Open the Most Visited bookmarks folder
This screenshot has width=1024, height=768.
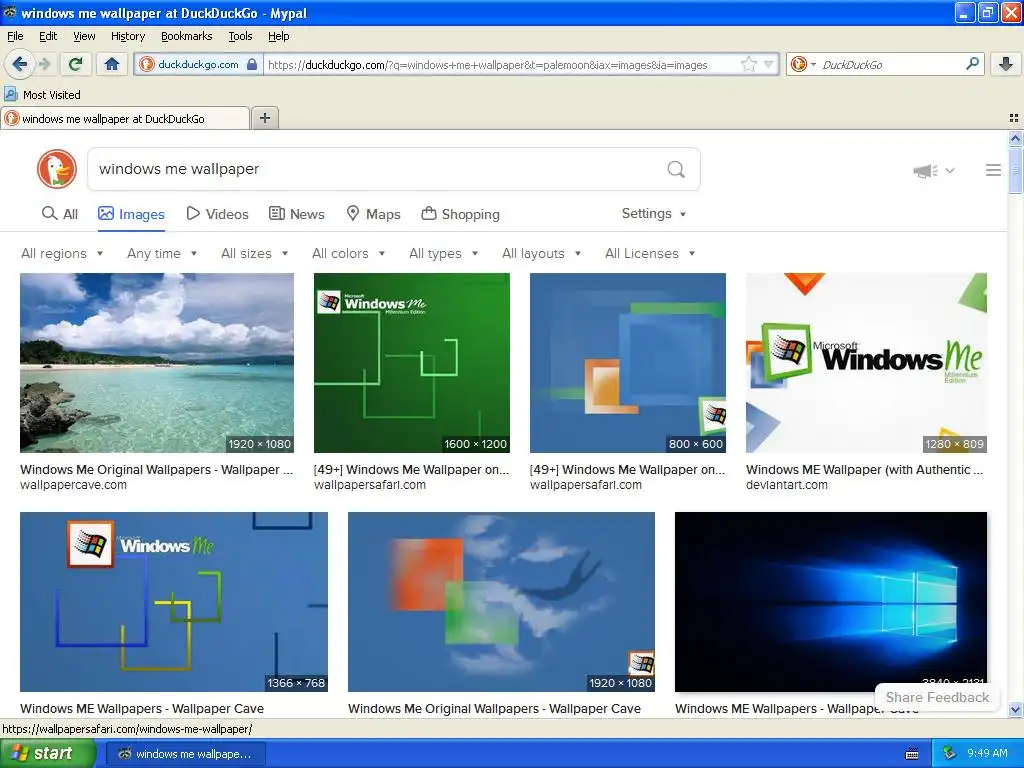(42, 95)
